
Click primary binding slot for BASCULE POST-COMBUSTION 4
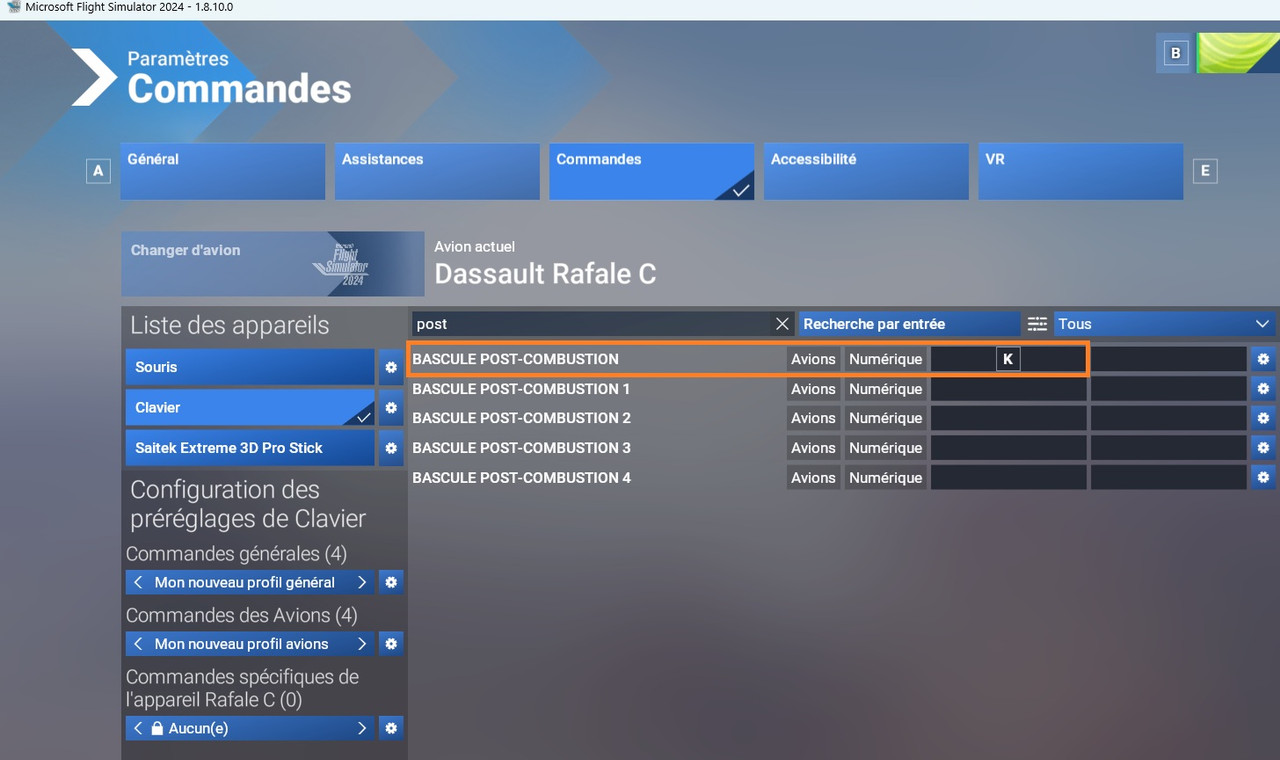1008,477
